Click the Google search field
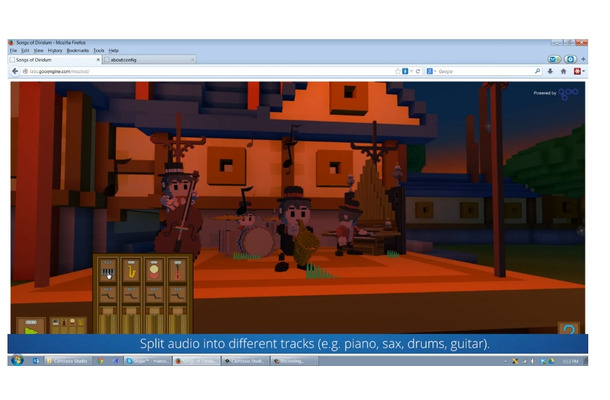Viewport: 610px width, 400px height. click(x=486, y=71)
